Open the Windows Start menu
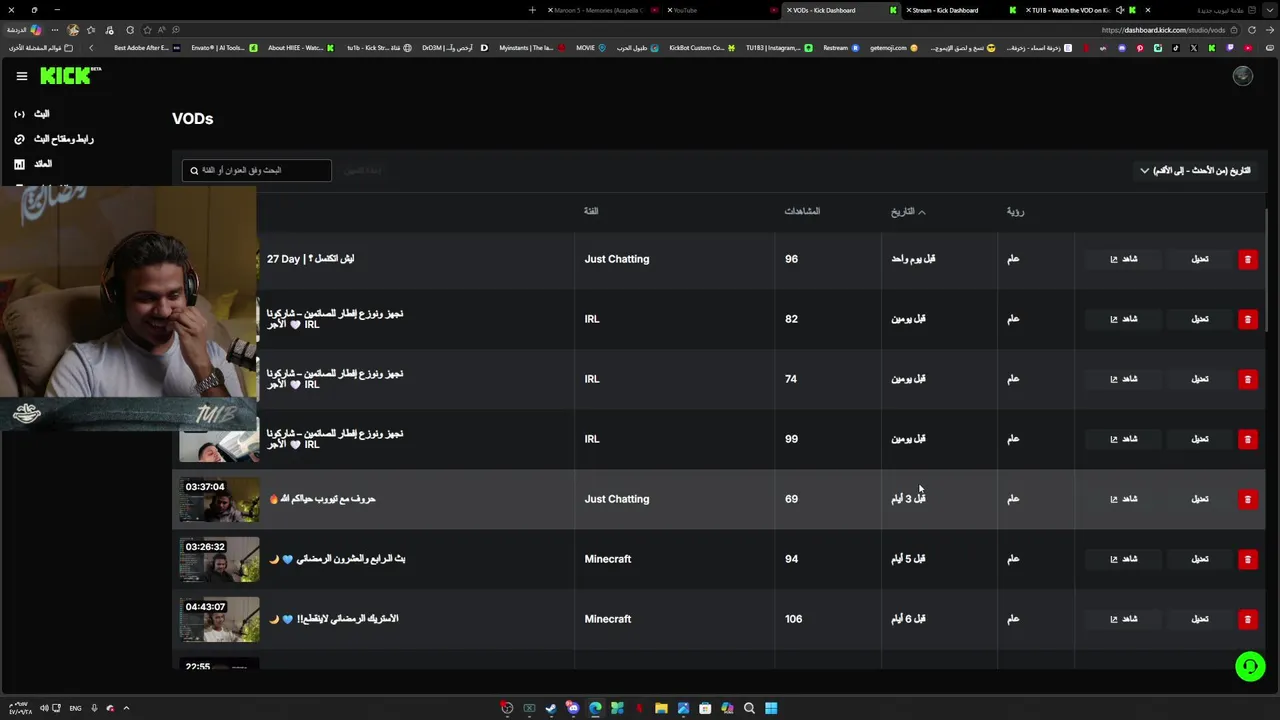This screenshot has height=720, width=1280. 771,708
